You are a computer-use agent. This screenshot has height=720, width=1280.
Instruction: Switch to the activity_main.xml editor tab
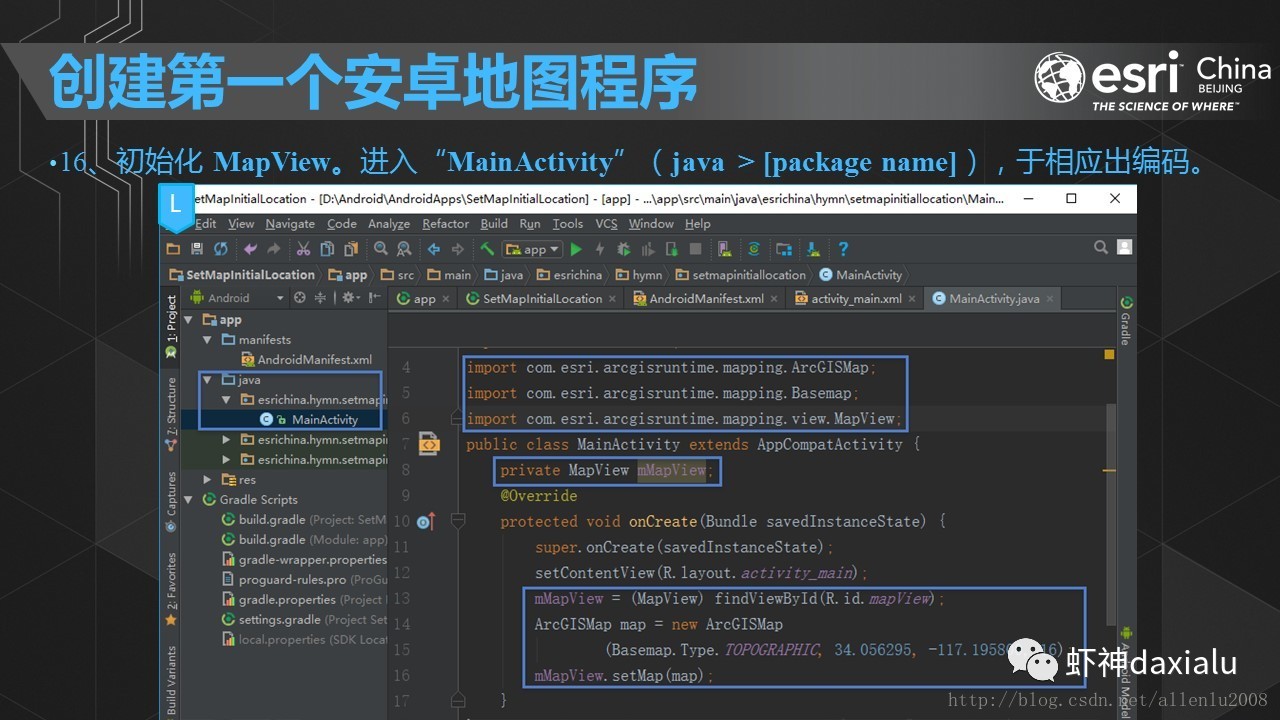point(855,299)
